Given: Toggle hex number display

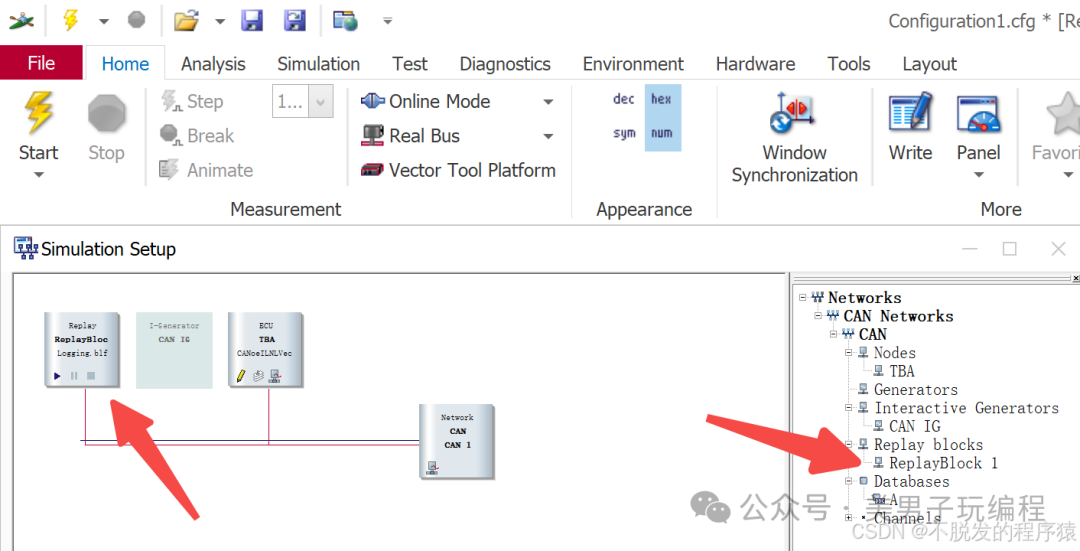Looking at the screenshot, I should 662,99.
